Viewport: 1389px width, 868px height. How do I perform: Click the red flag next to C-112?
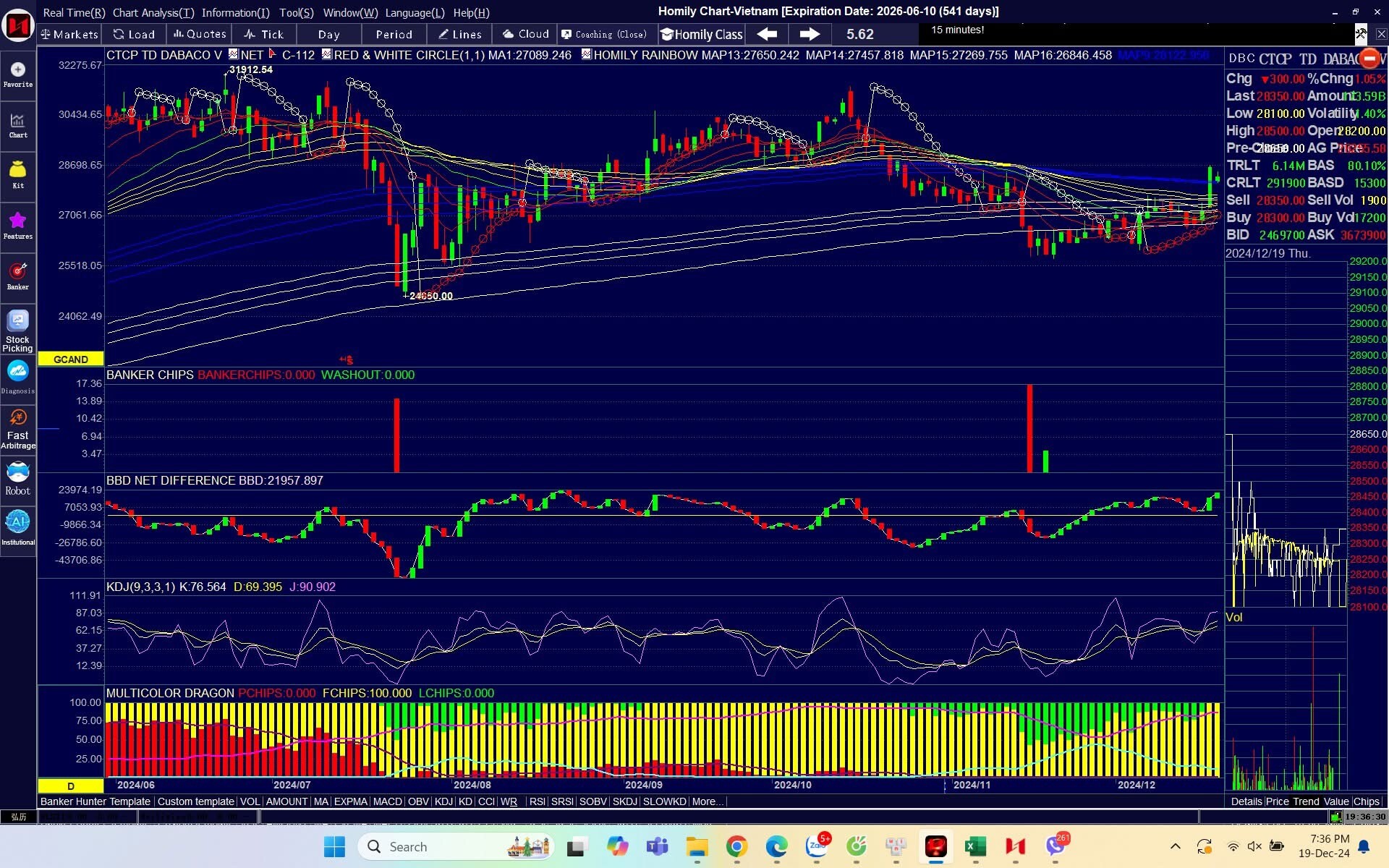click(x=273, y=54)
